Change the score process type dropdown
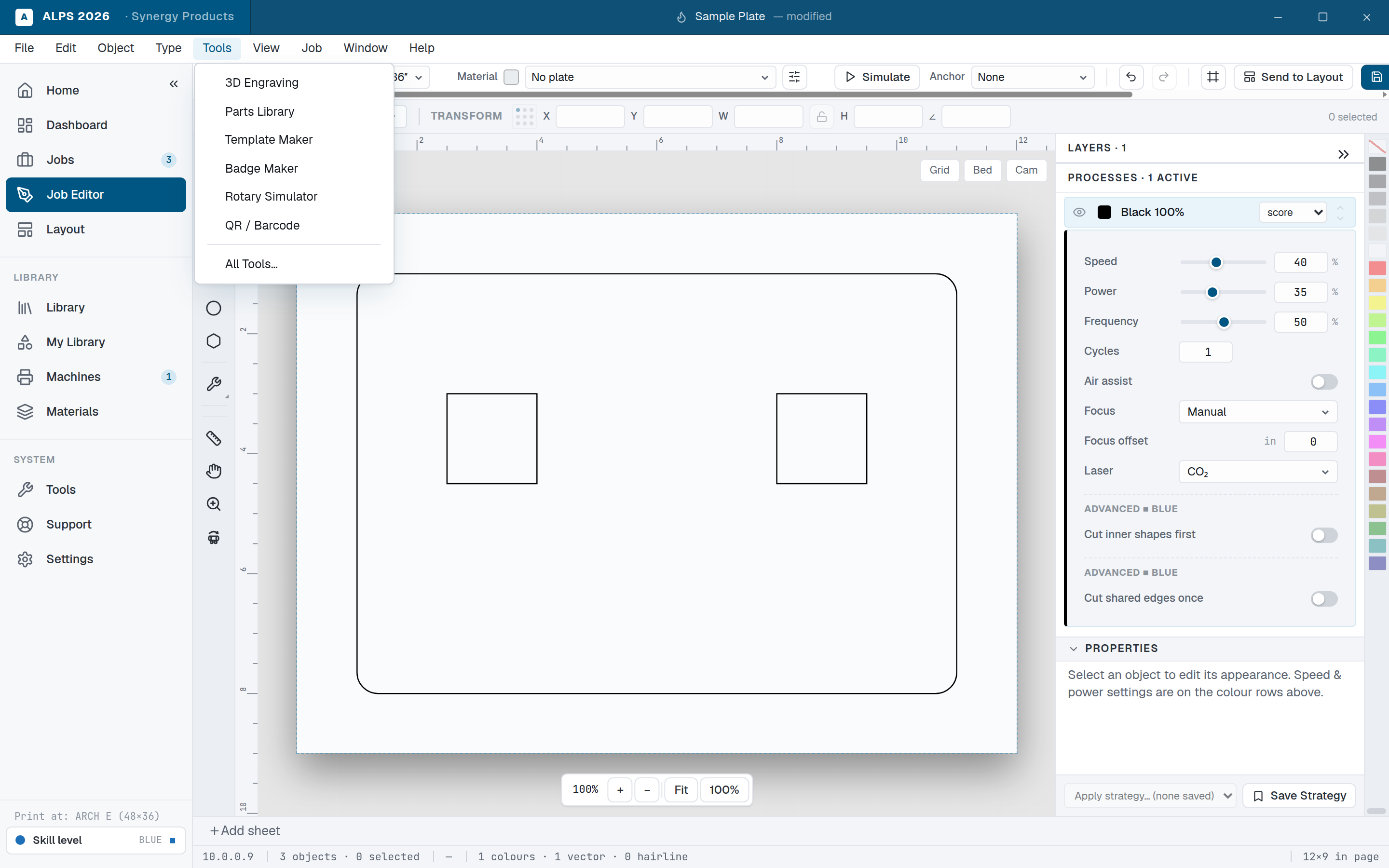The width and height of the screenshot is (1389, 868). tap(1293, 212)
